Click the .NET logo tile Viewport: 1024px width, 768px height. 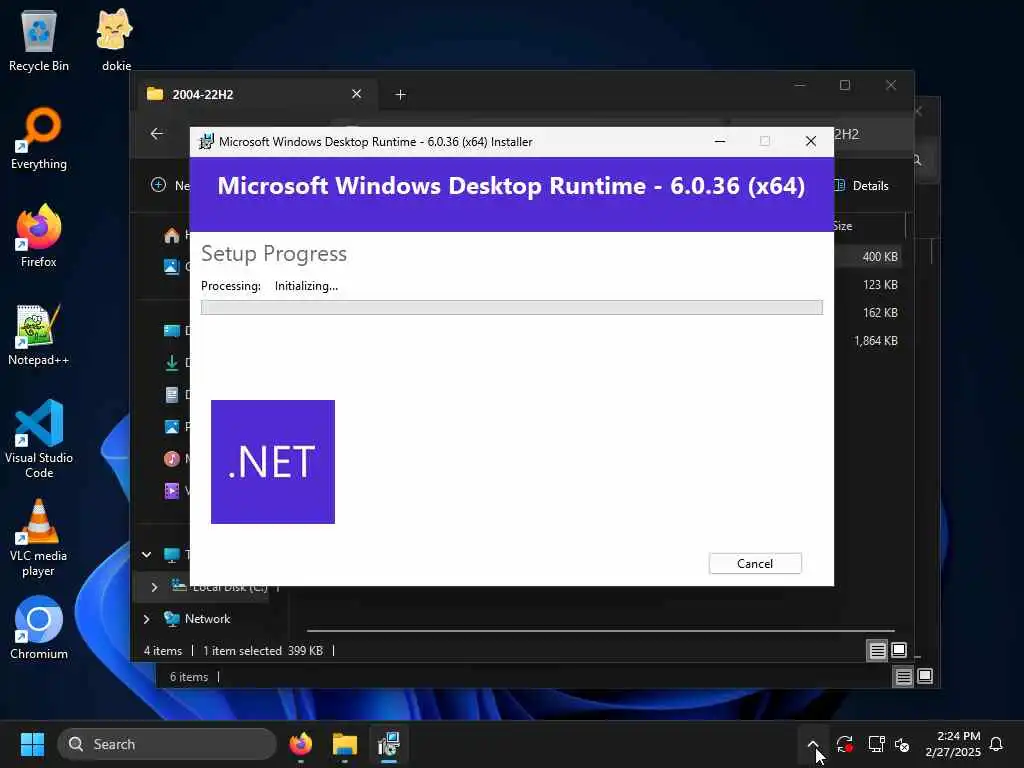click(x=273, y=462)
